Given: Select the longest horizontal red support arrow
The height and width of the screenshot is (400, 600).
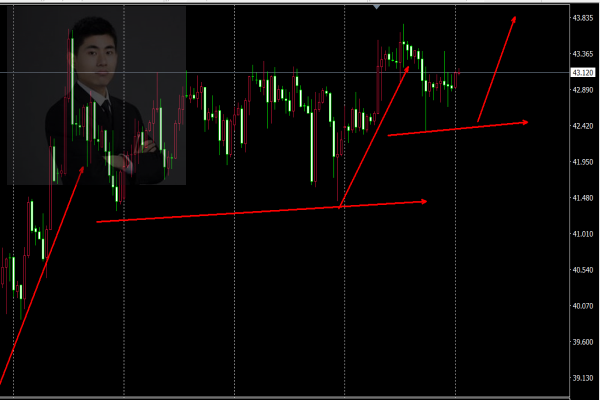Looking at the screenshot, I should coord(262,211).
